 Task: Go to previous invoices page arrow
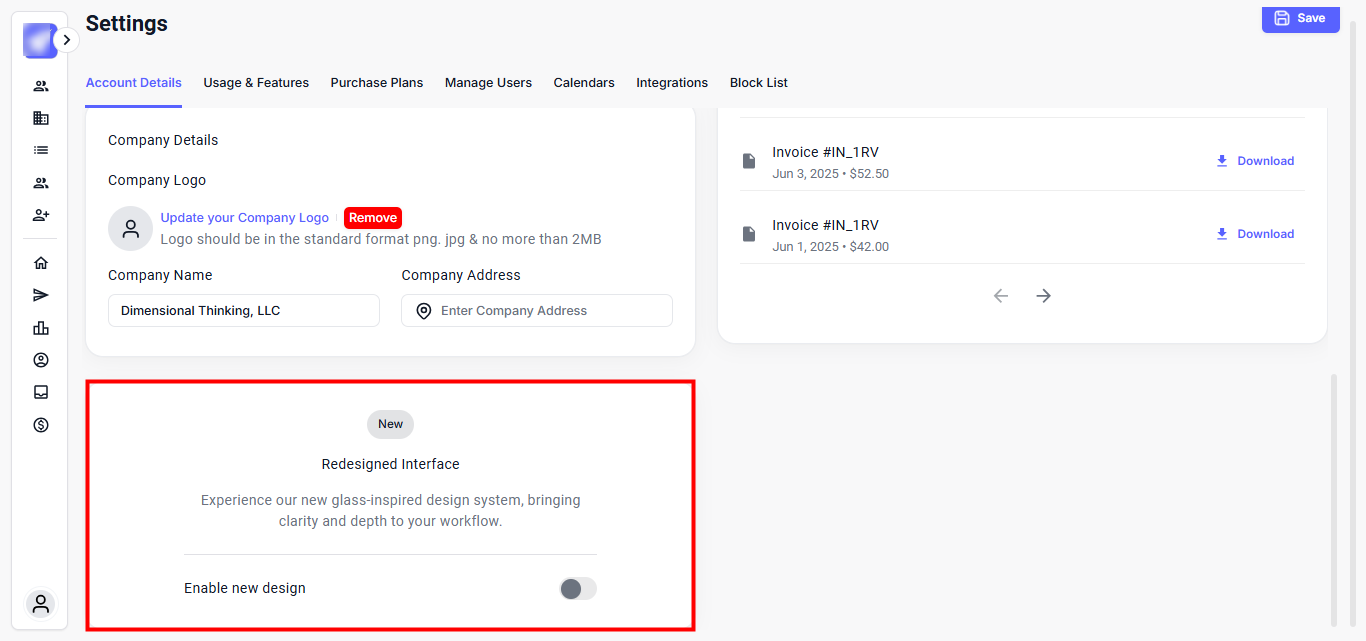coord(1001,296)
